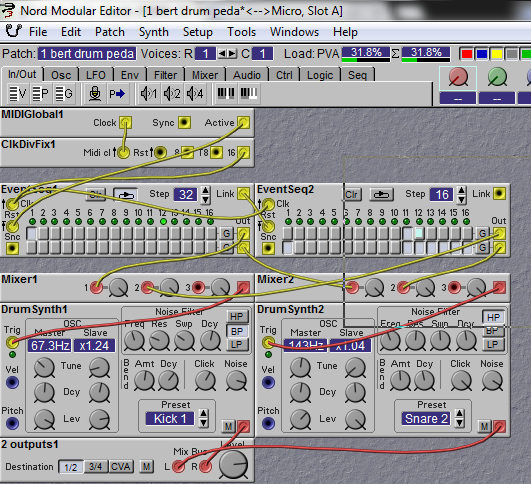
Task: Select HP noise filter on DrumSynth1
Action: [x=237, y=317]
